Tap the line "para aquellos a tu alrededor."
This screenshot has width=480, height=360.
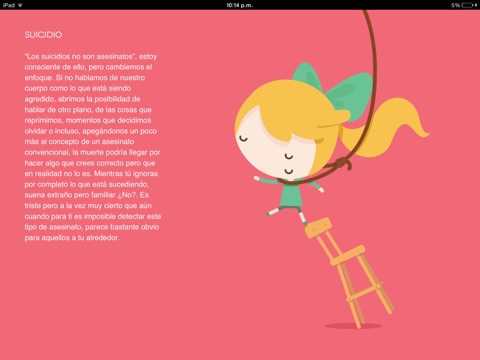(72, 238)
